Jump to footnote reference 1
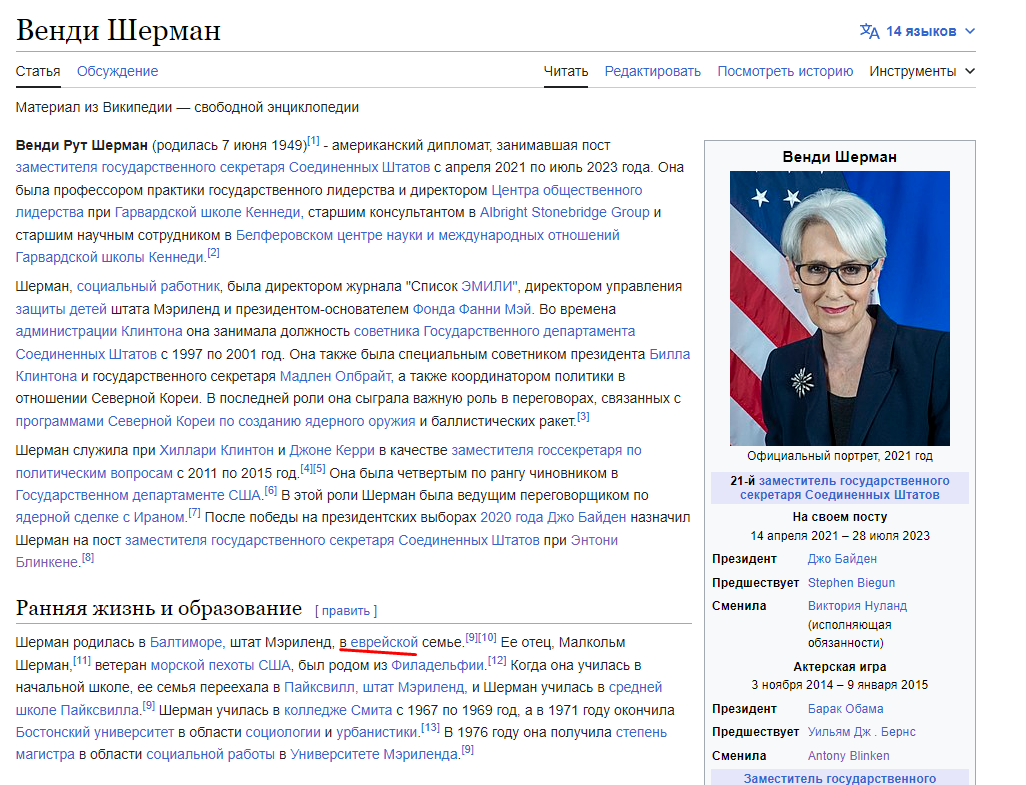1026x785 pixels. click(313, 141)
